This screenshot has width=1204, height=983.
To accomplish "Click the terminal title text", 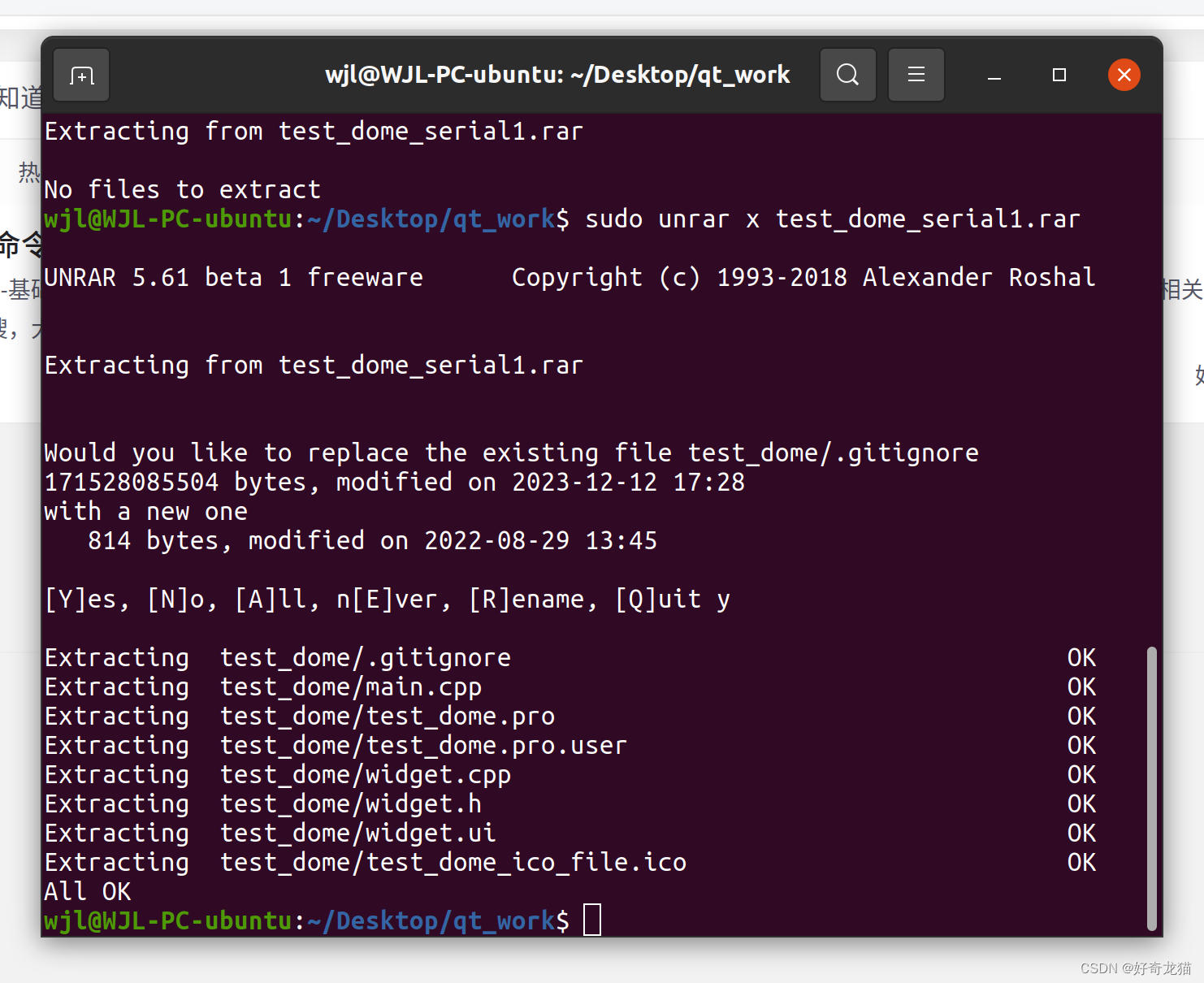I will click(557, 75).
